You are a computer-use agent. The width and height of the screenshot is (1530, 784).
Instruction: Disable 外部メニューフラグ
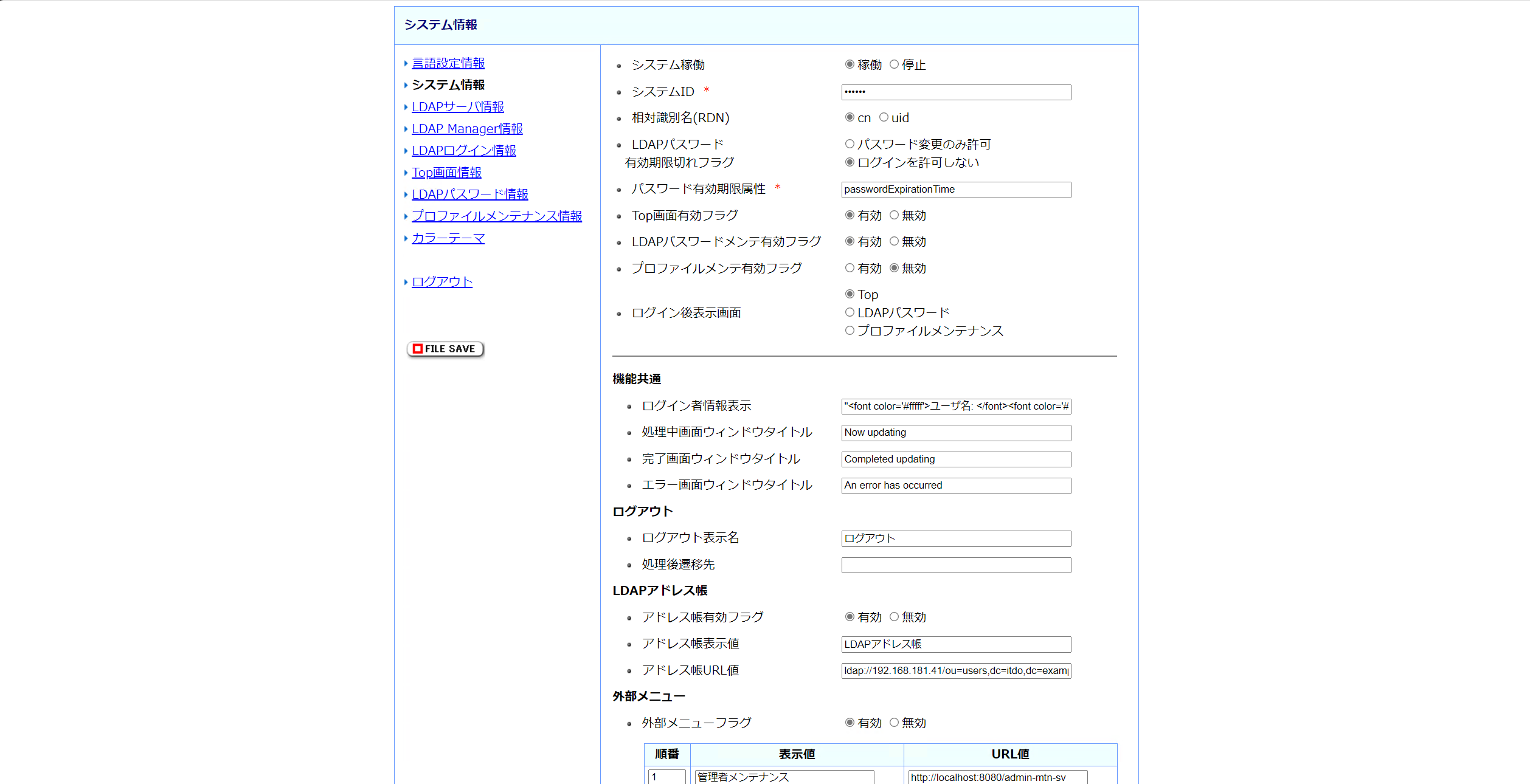894,723
